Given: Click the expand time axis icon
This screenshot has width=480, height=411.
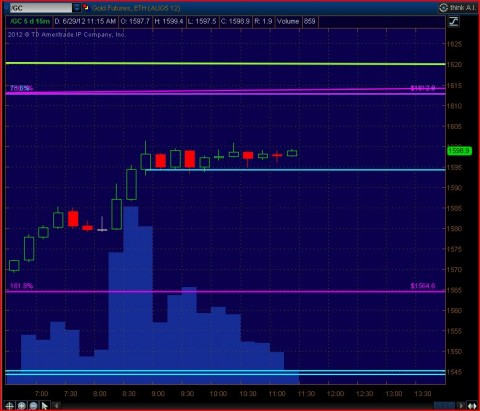Looking at the screenshot, I should tap(472, 406).
